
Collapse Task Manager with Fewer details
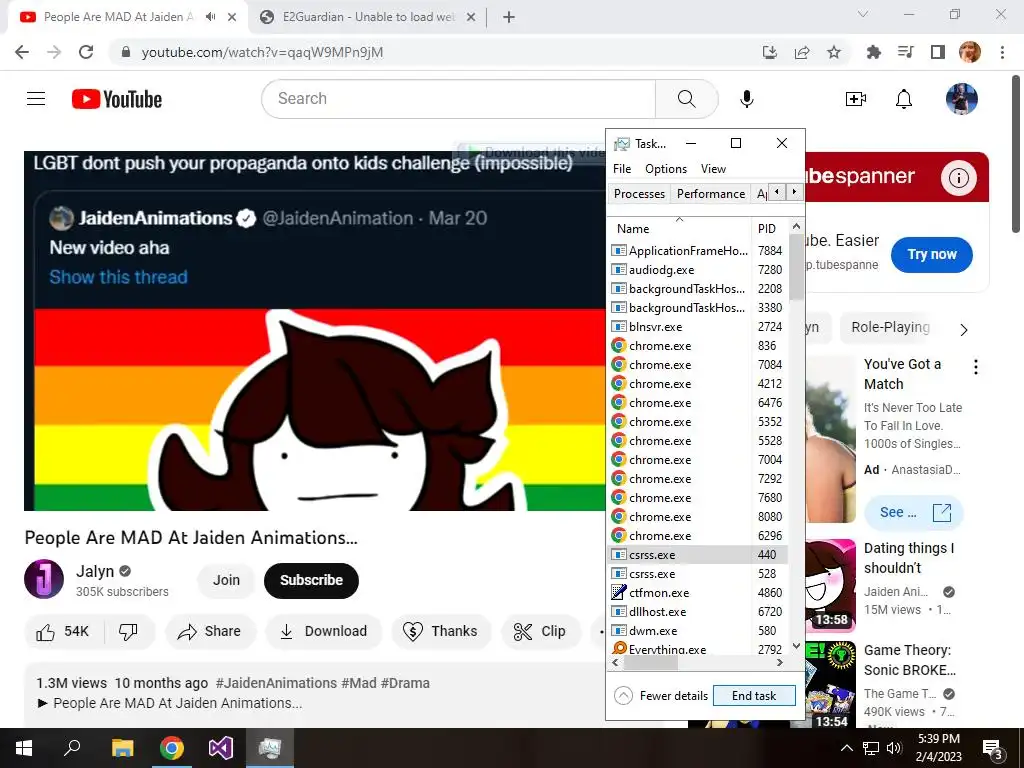tap(661, 696)
